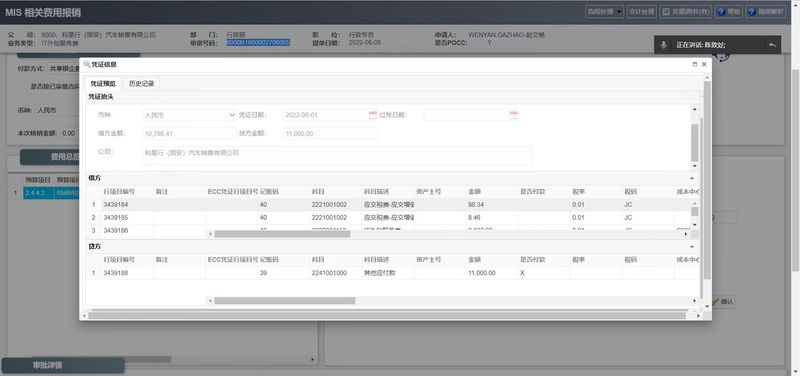Click the 科目 column header in the 借方 table
Image resolution: width=800 pixels, height=376 pixels.
pyautogui.click(x=335, y=192)
